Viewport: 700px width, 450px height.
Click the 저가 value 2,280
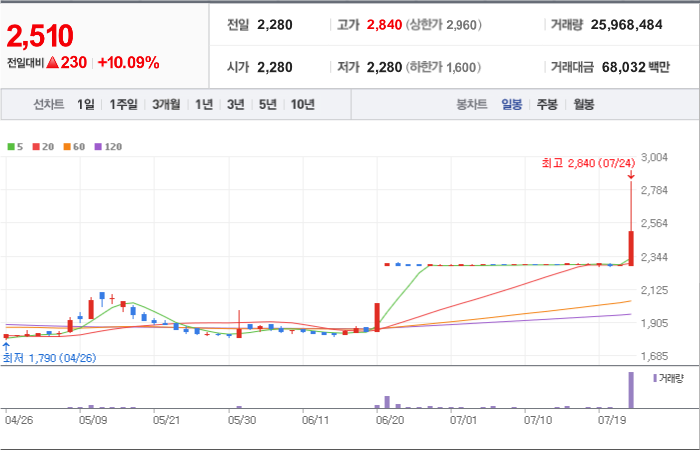point(384,67)
